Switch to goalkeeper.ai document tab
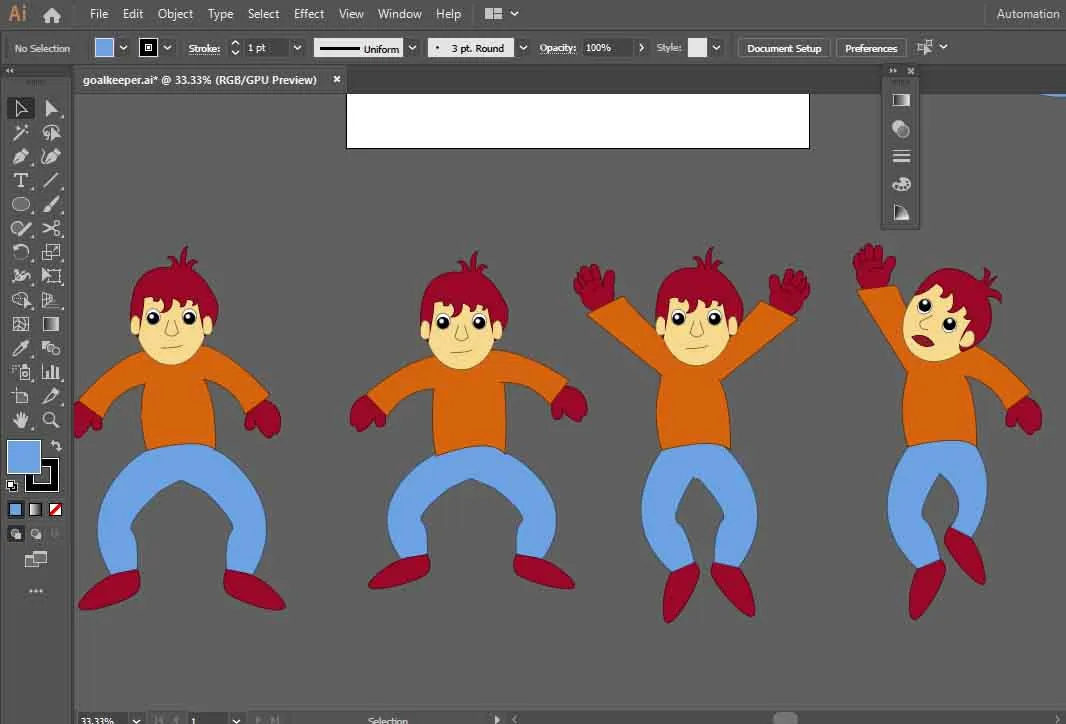The height and width of the screenshot is (724, 1066). point(199,80)
